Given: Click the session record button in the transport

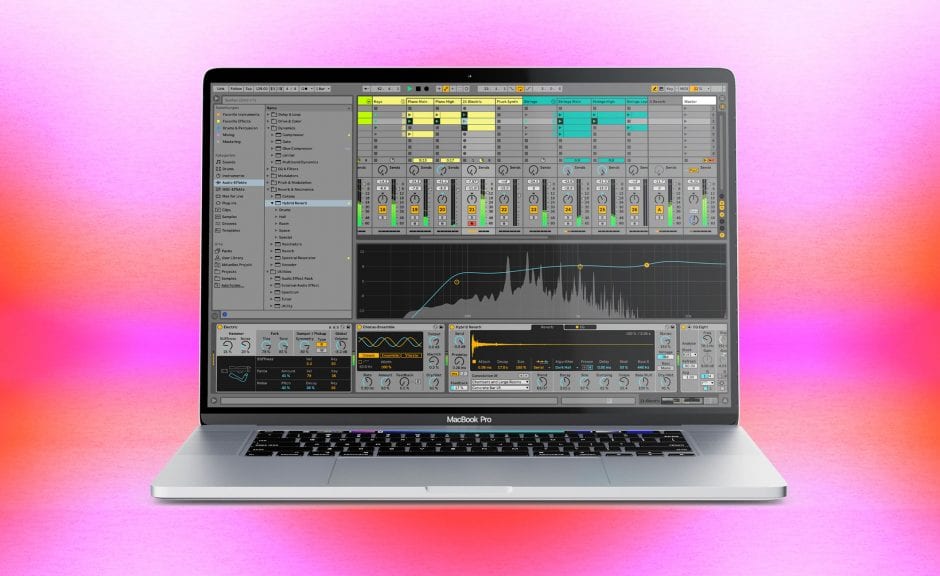Looking at the screenshot, I should coord(427,88).
